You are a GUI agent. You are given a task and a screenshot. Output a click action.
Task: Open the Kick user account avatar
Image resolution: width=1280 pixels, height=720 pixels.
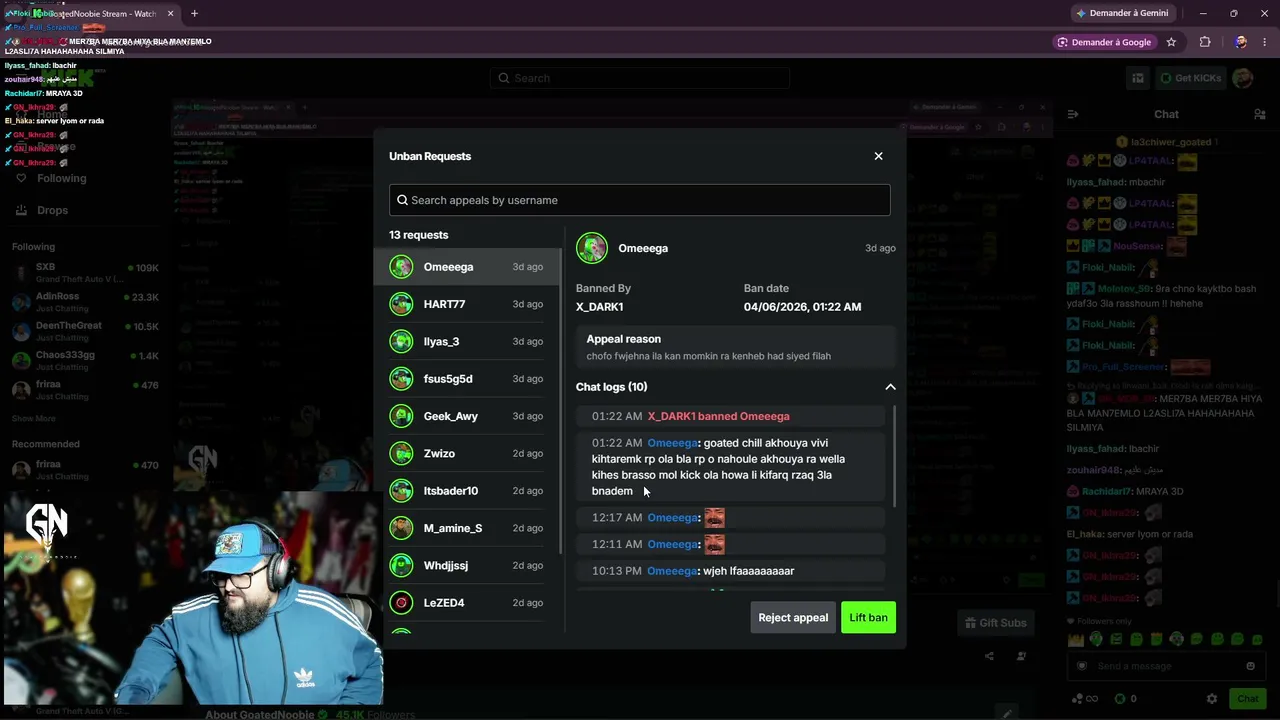(x=1243, y=78)
